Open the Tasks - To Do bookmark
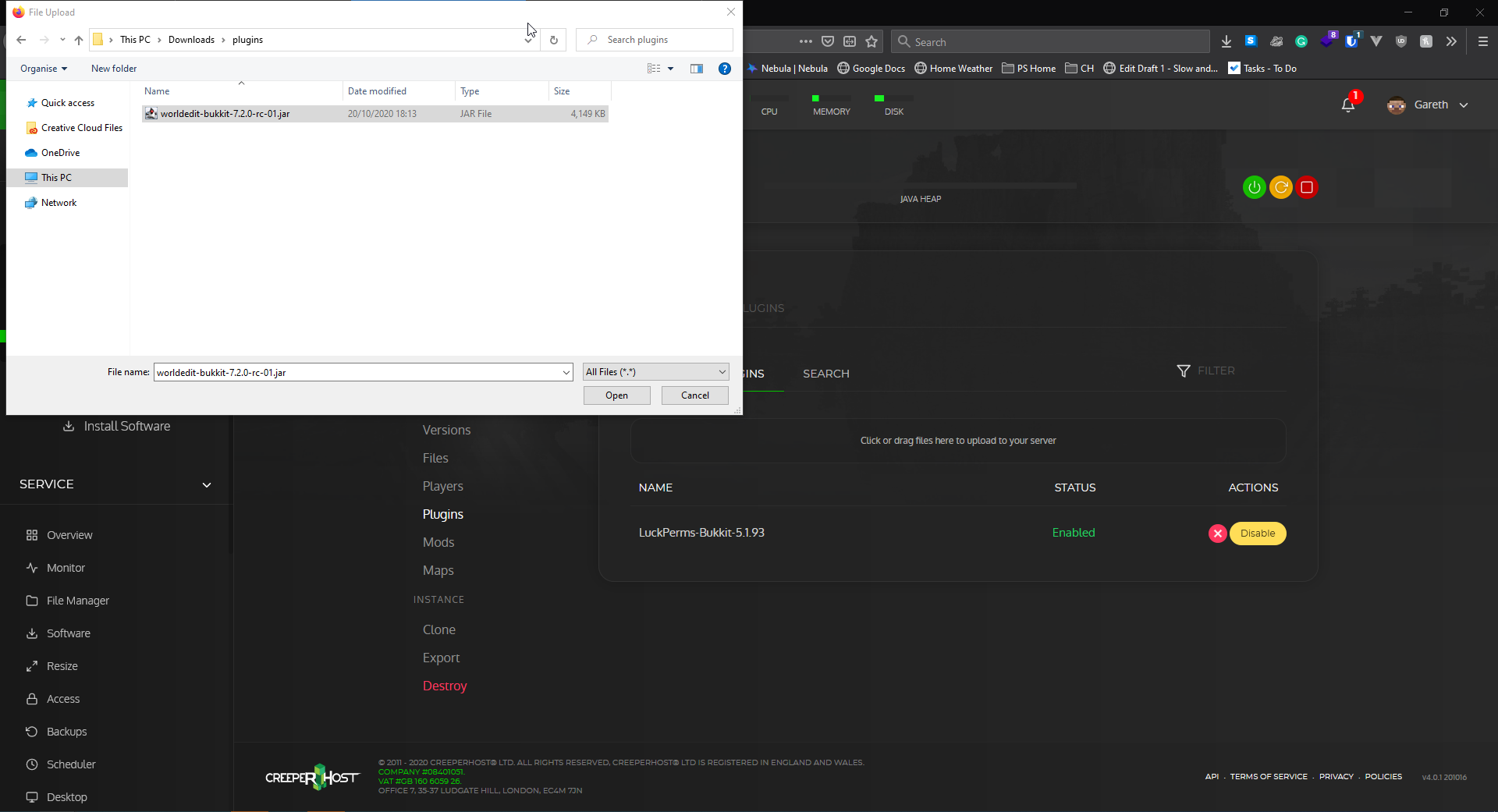Screen dimensions: 1498x812 (1262, 69)
